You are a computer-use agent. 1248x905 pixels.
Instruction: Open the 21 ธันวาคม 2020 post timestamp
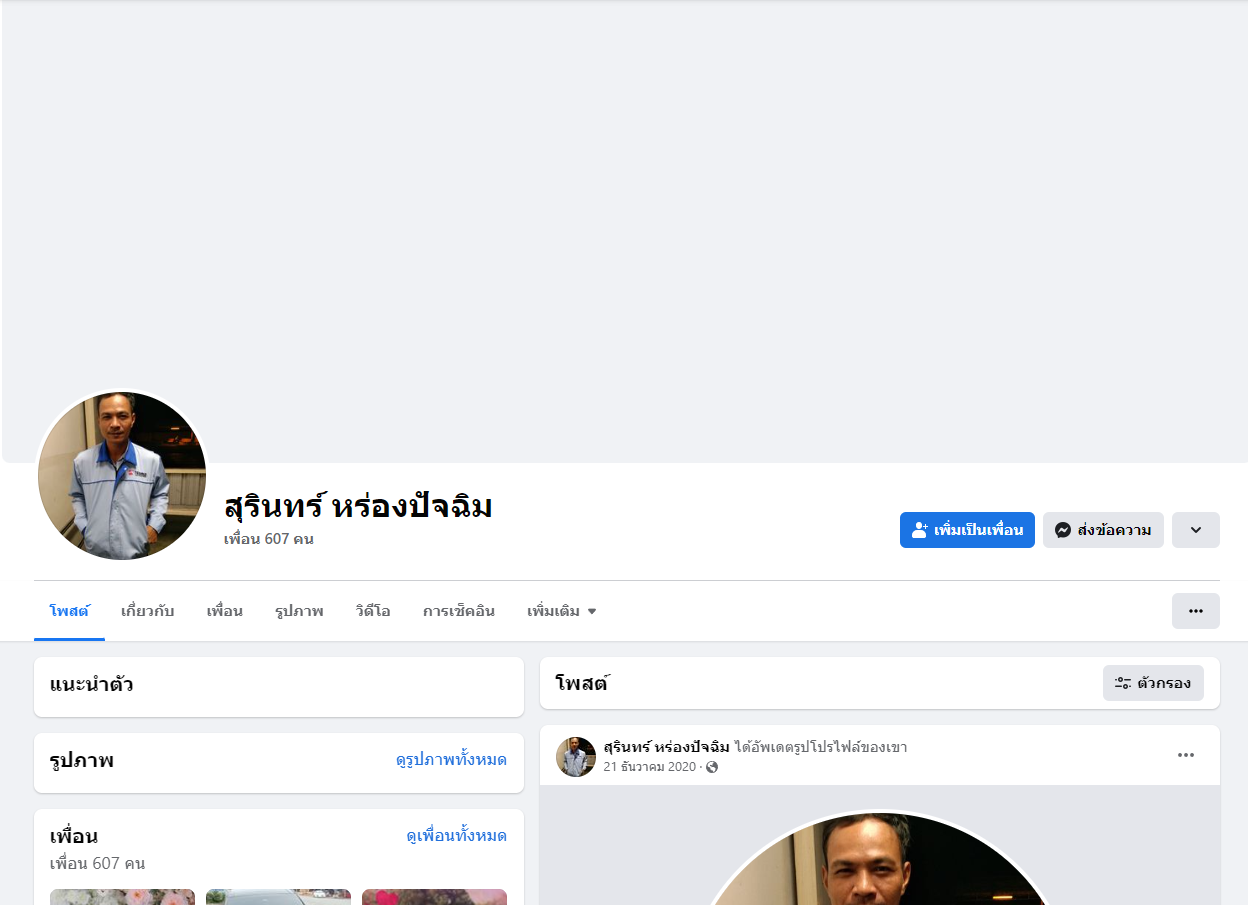pos(649,767)
